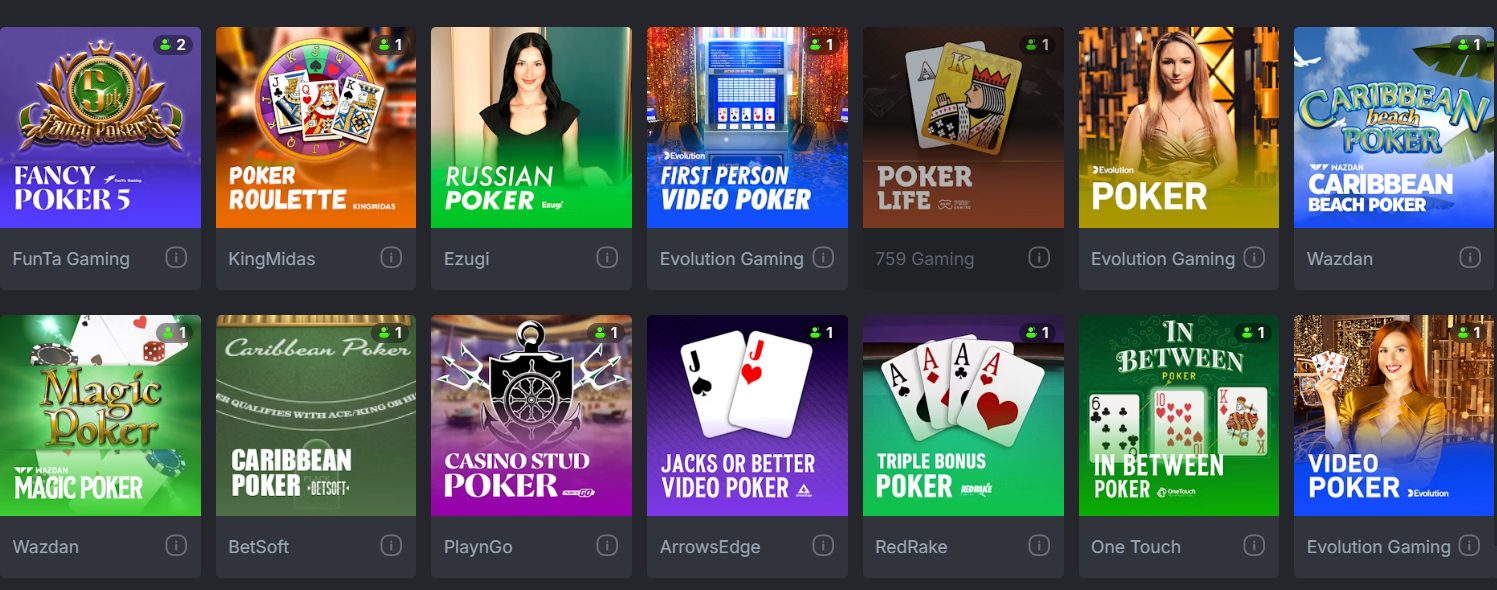Show info for 759 Gaming provider
The height and width of the screenshot is (590, 1497).
pyautogui.click(x=1039, y=258)
